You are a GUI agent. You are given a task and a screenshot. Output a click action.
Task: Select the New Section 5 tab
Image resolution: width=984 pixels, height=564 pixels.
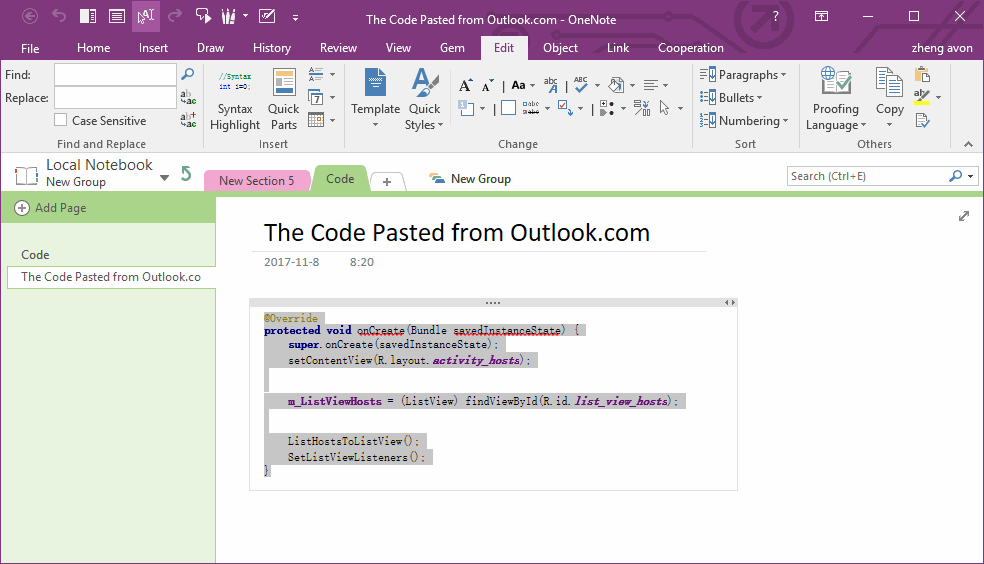coord(257,181)
